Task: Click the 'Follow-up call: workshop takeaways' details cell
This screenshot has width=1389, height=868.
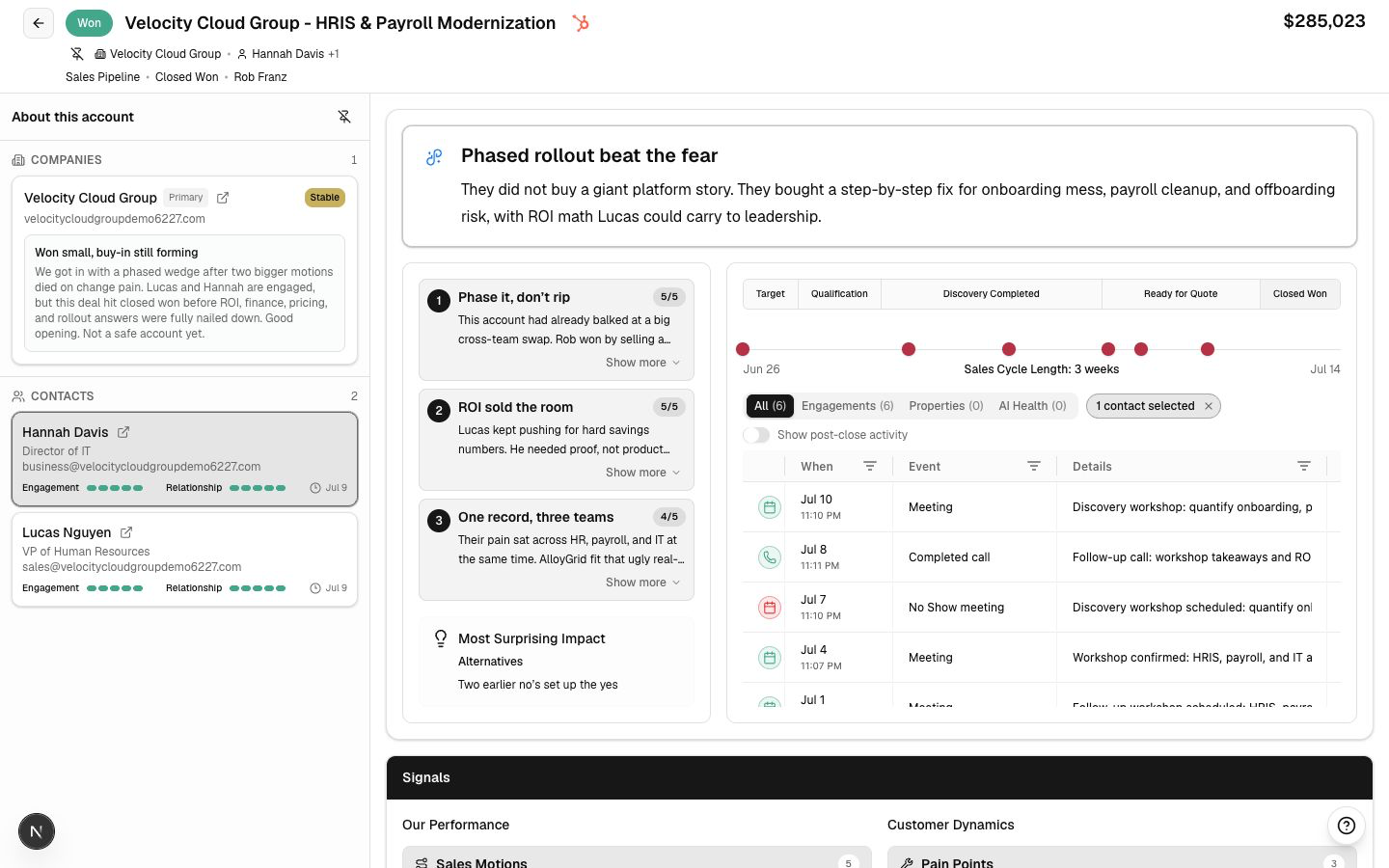Action: (1191, 557)
